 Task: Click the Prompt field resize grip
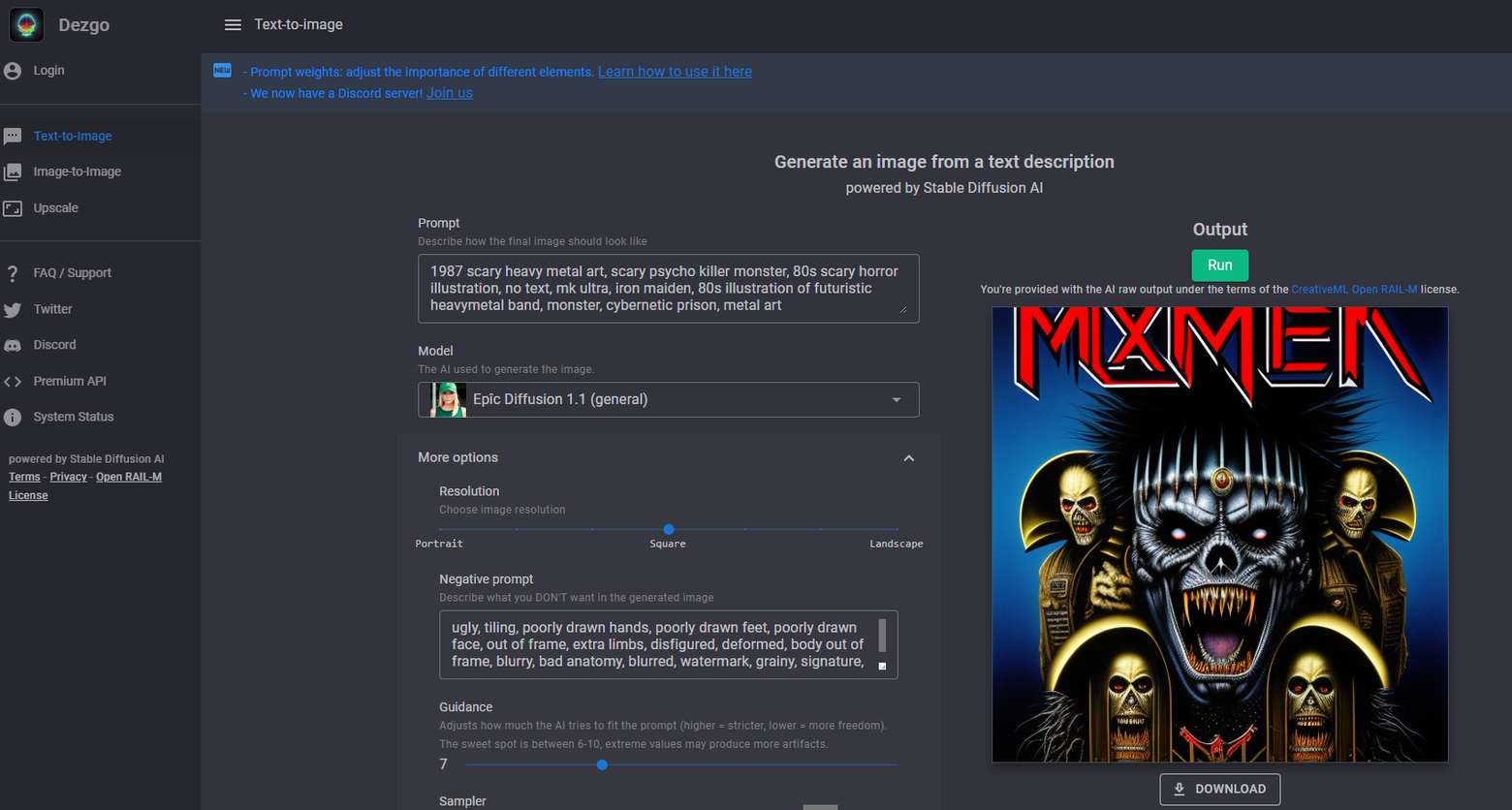903,310
